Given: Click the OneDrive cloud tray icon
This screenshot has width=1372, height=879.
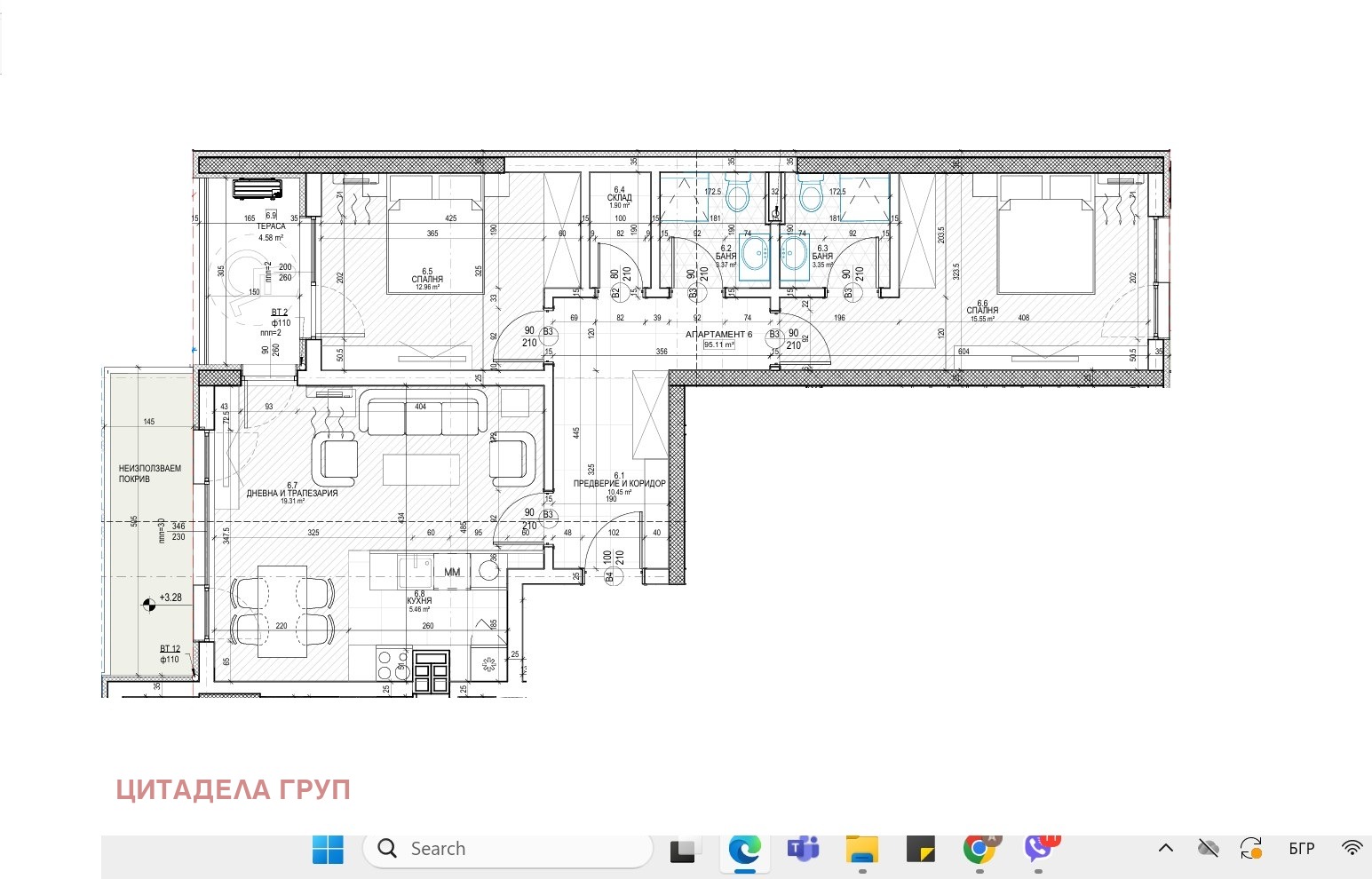Looking at the screenshot, I should [1208, 849].
